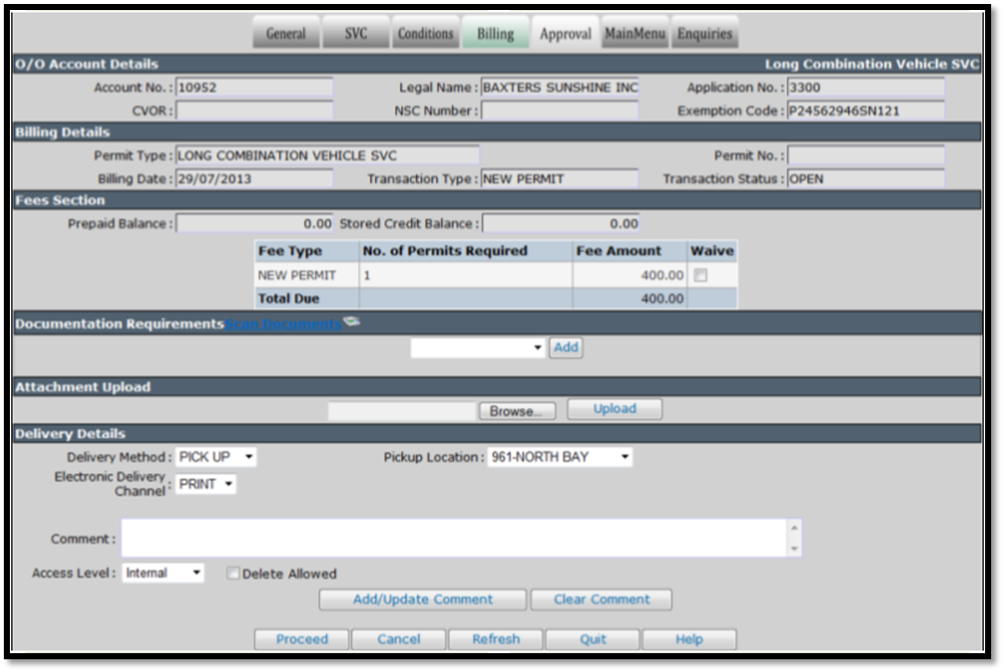The image size is (1004, 672).
Task: Open the Electronic Delivery Channel dropdown
Action: click(x=206, y=484)
